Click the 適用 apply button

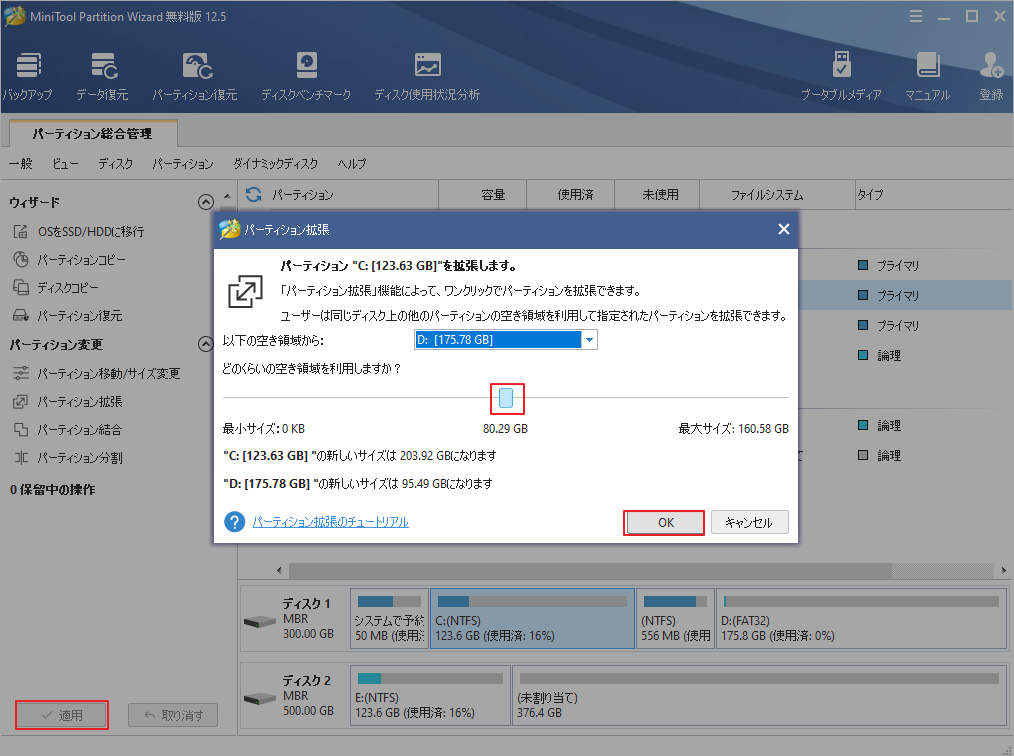coord(62,715)
